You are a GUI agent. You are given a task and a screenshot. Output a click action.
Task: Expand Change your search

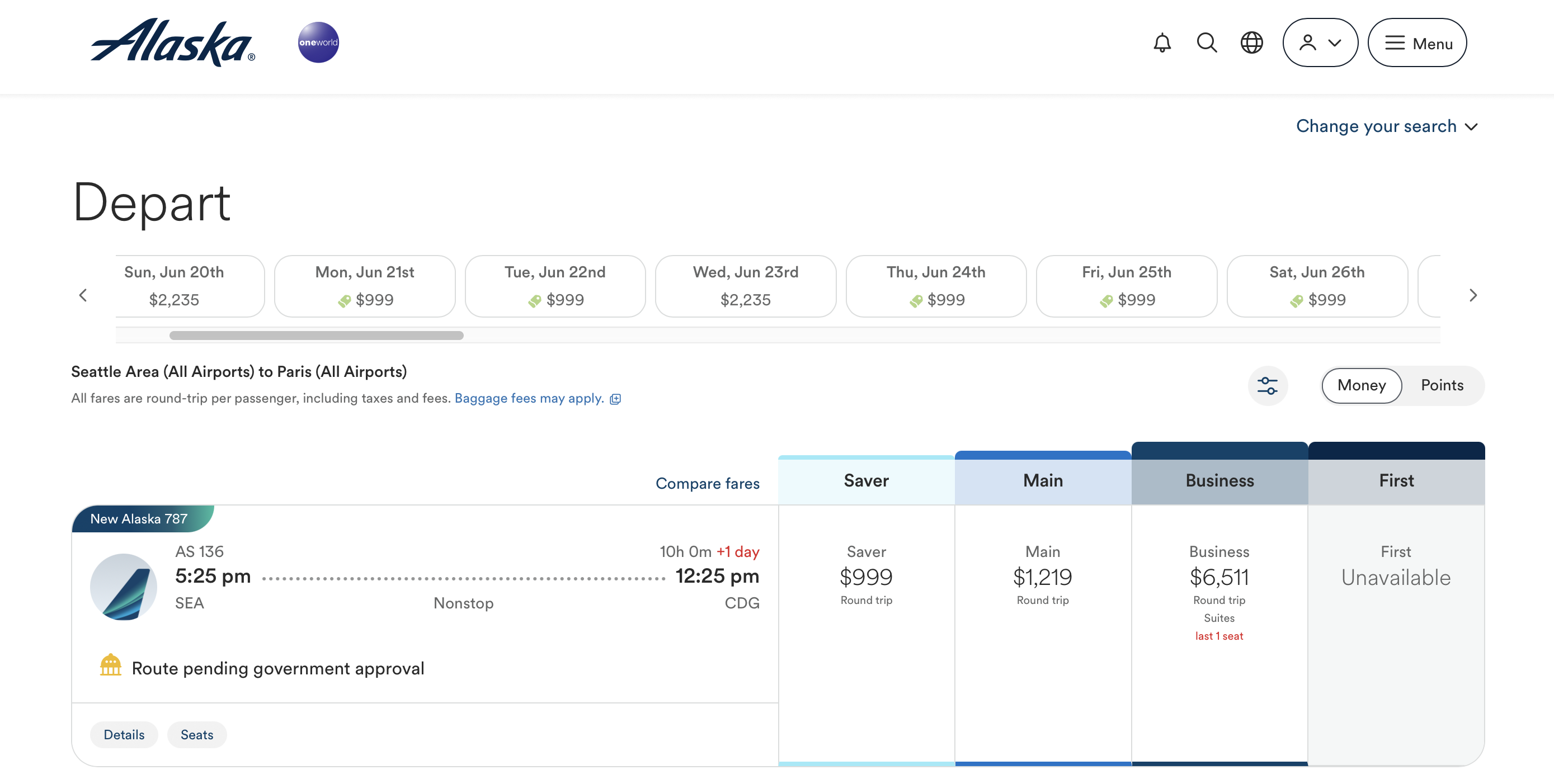click(x=1386, y=126)
